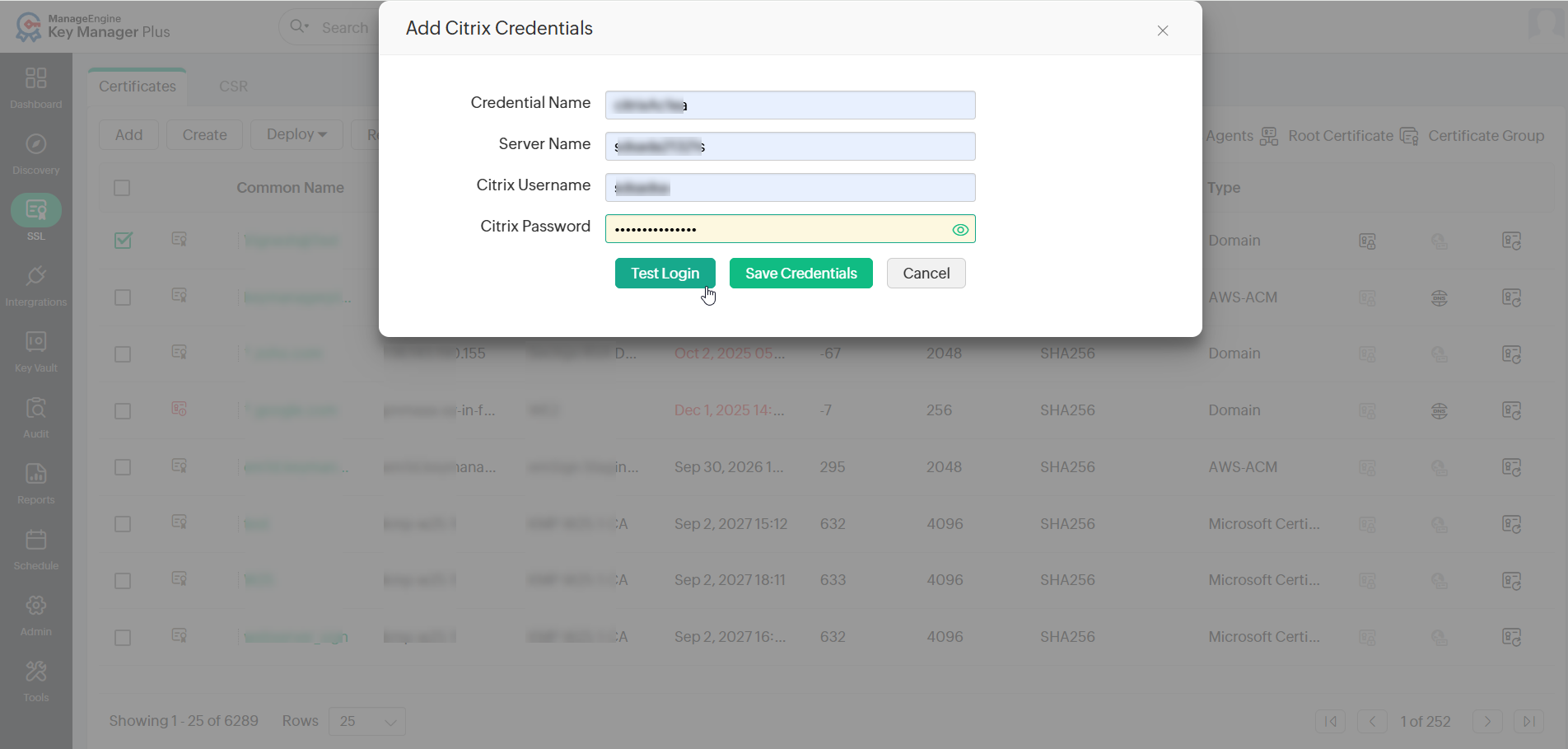Show the Citrix password with eye icon

pos(960,230)
